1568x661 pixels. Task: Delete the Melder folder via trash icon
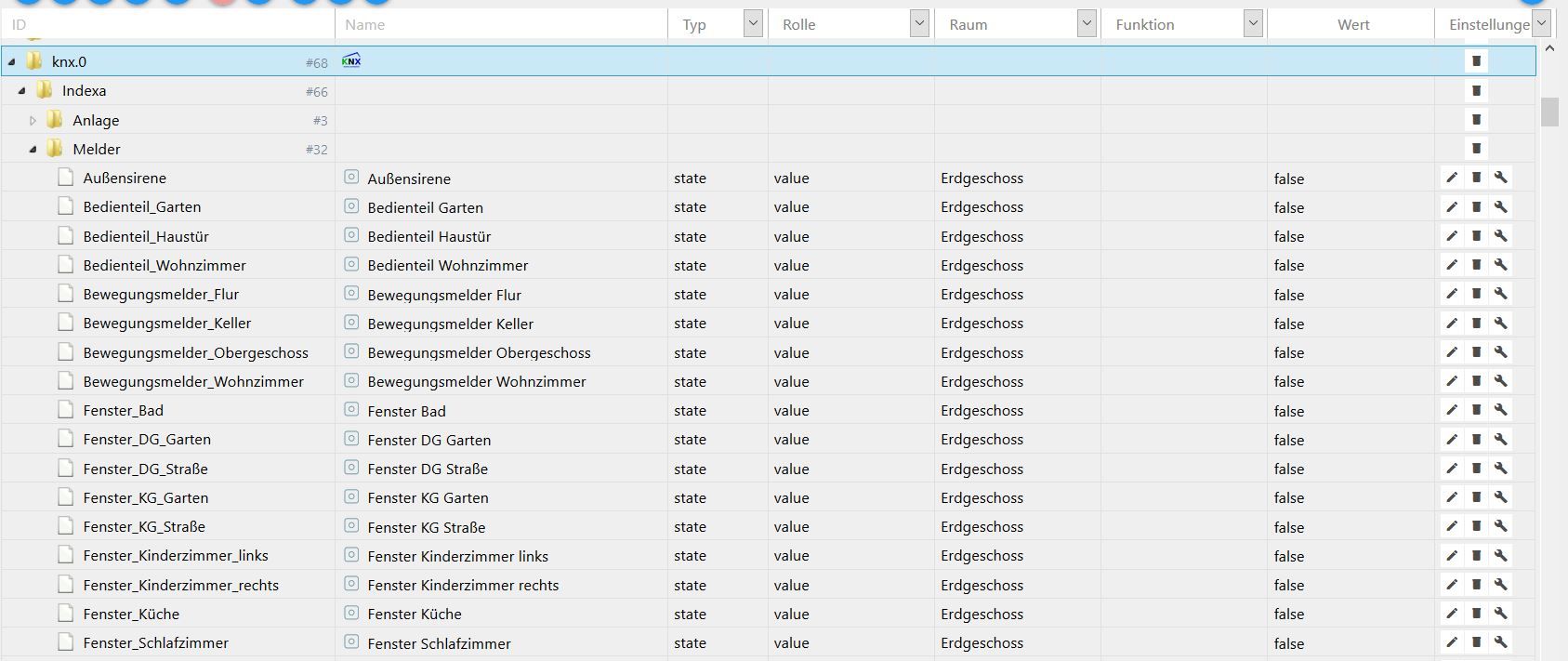pyautogui.click(x=1476, y=149)
